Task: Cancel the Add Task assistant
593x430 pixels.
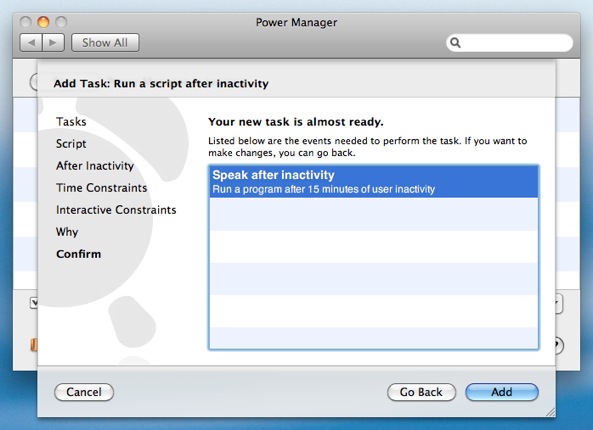Action: coord(84,392)
